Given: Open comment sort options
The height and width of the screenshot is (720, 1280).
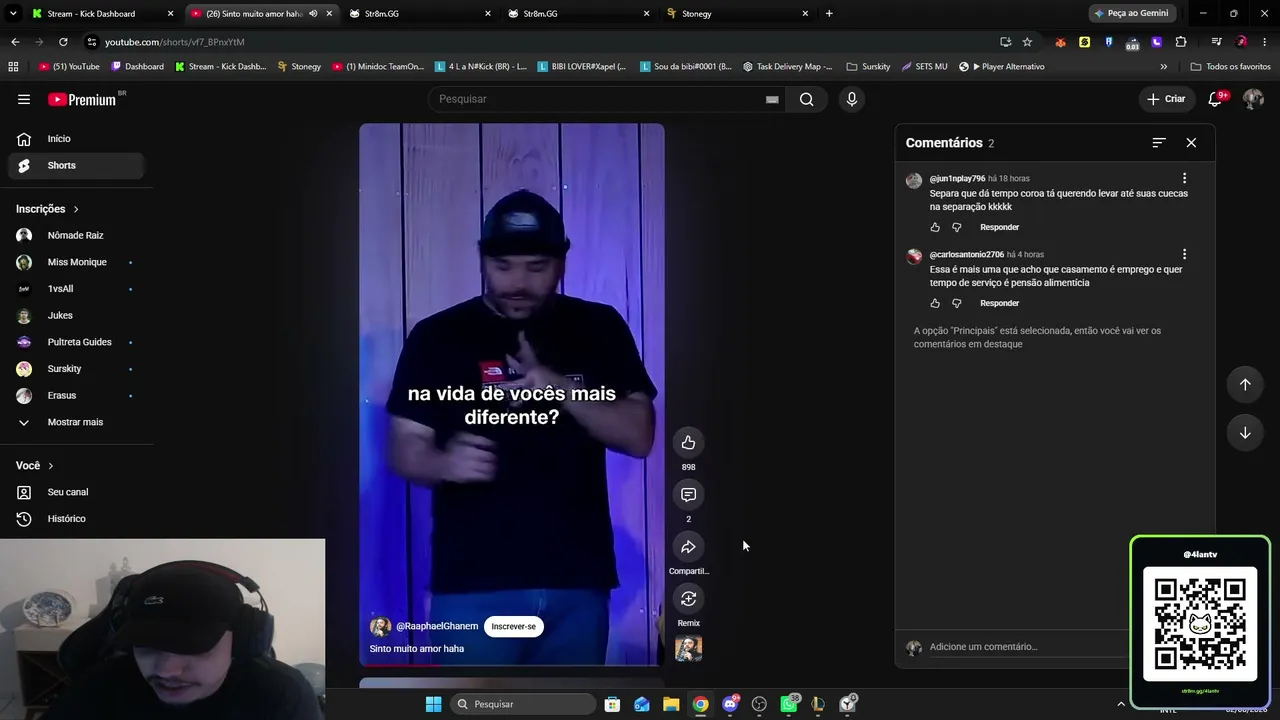Looking at the screenshot, I should 1159,143.
